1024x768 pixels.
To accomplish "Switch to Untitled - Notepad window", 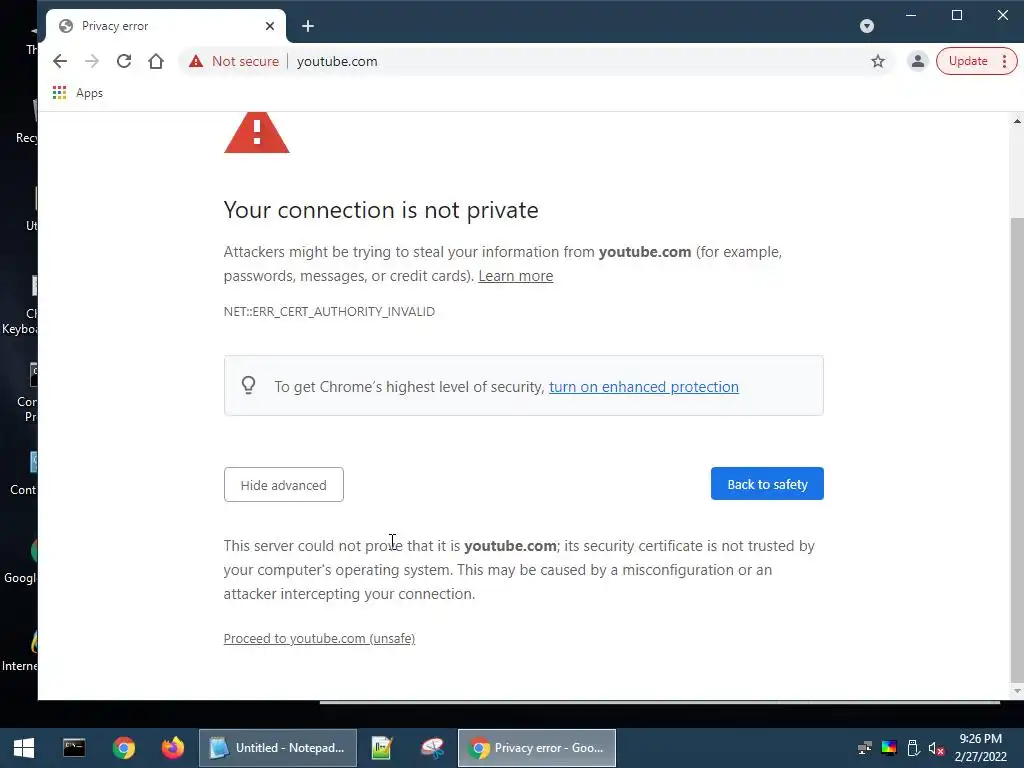I will [278, 748].
